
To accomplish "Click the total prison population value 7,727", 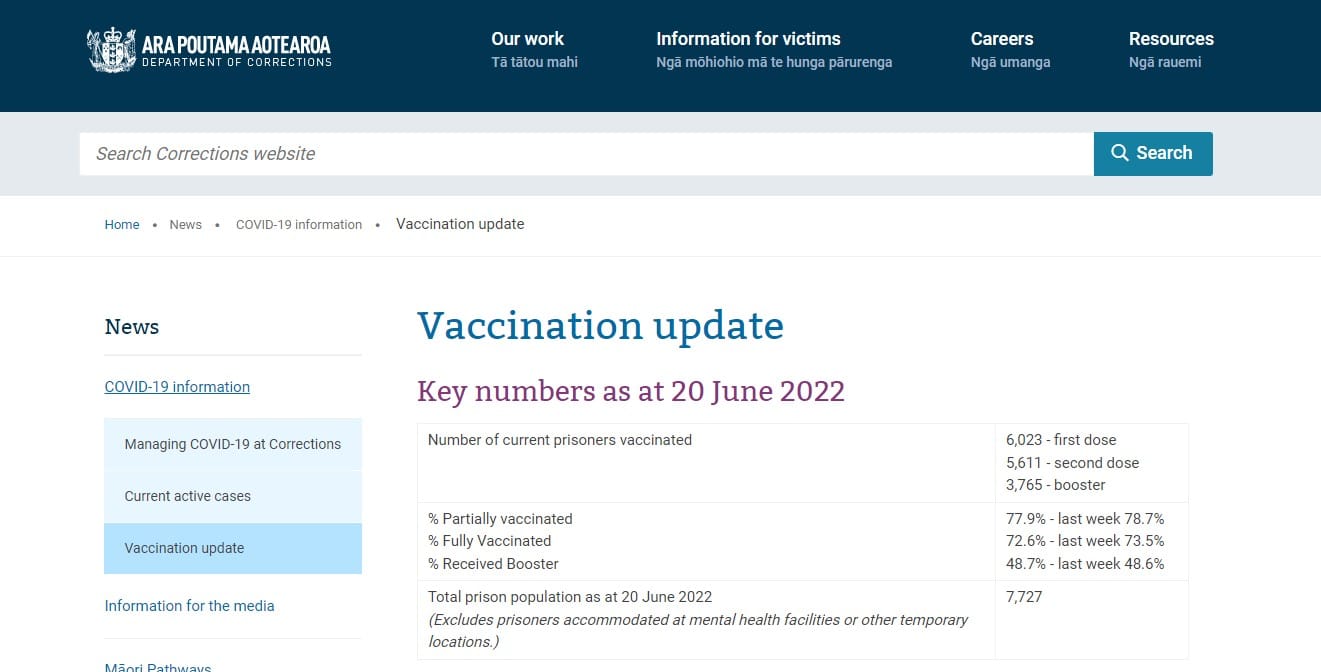I will pos(1024,597).
